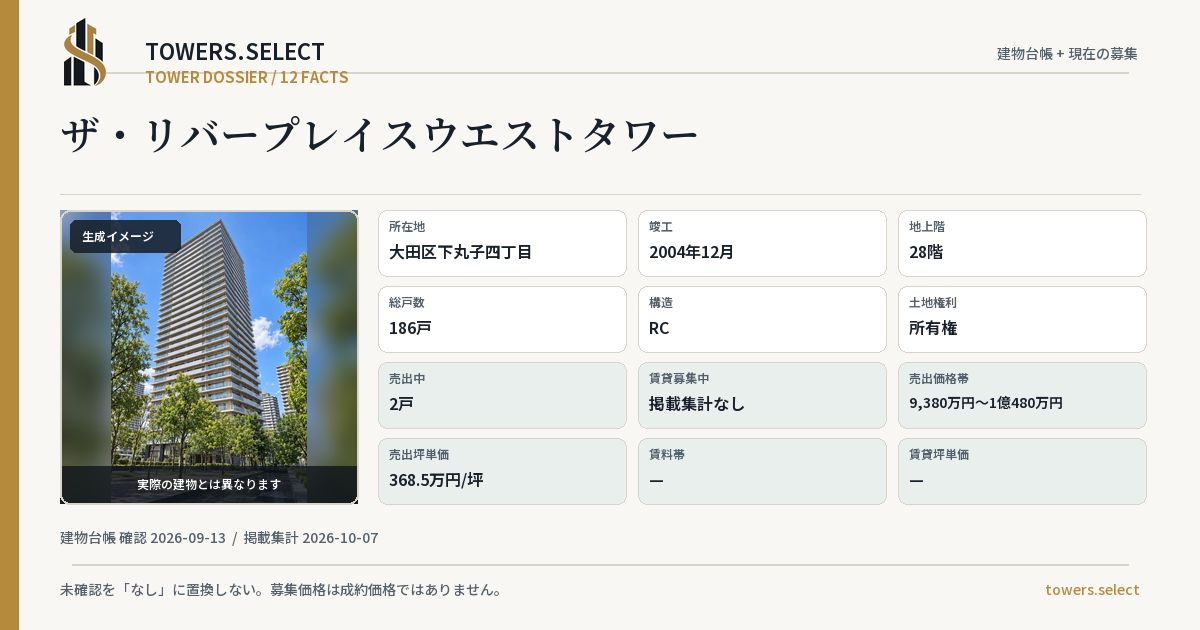1200x630 pixels.
Task: Select the 構造 card RC
Action: 762,319
